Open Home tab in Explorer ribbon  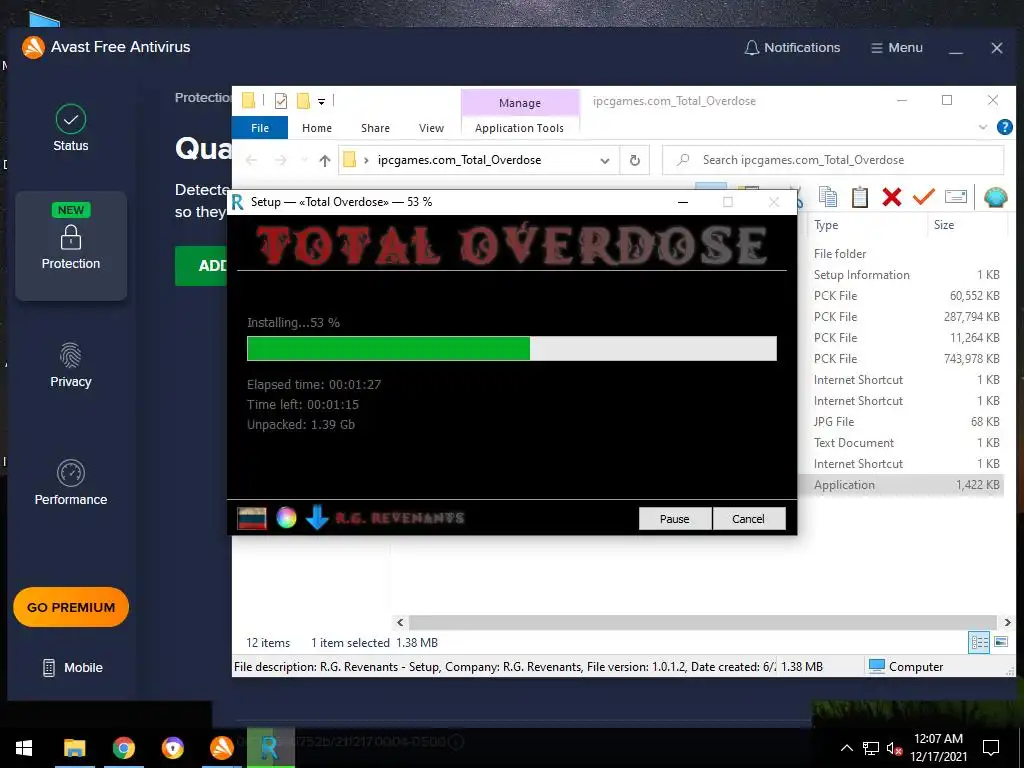tap(317, 128)
